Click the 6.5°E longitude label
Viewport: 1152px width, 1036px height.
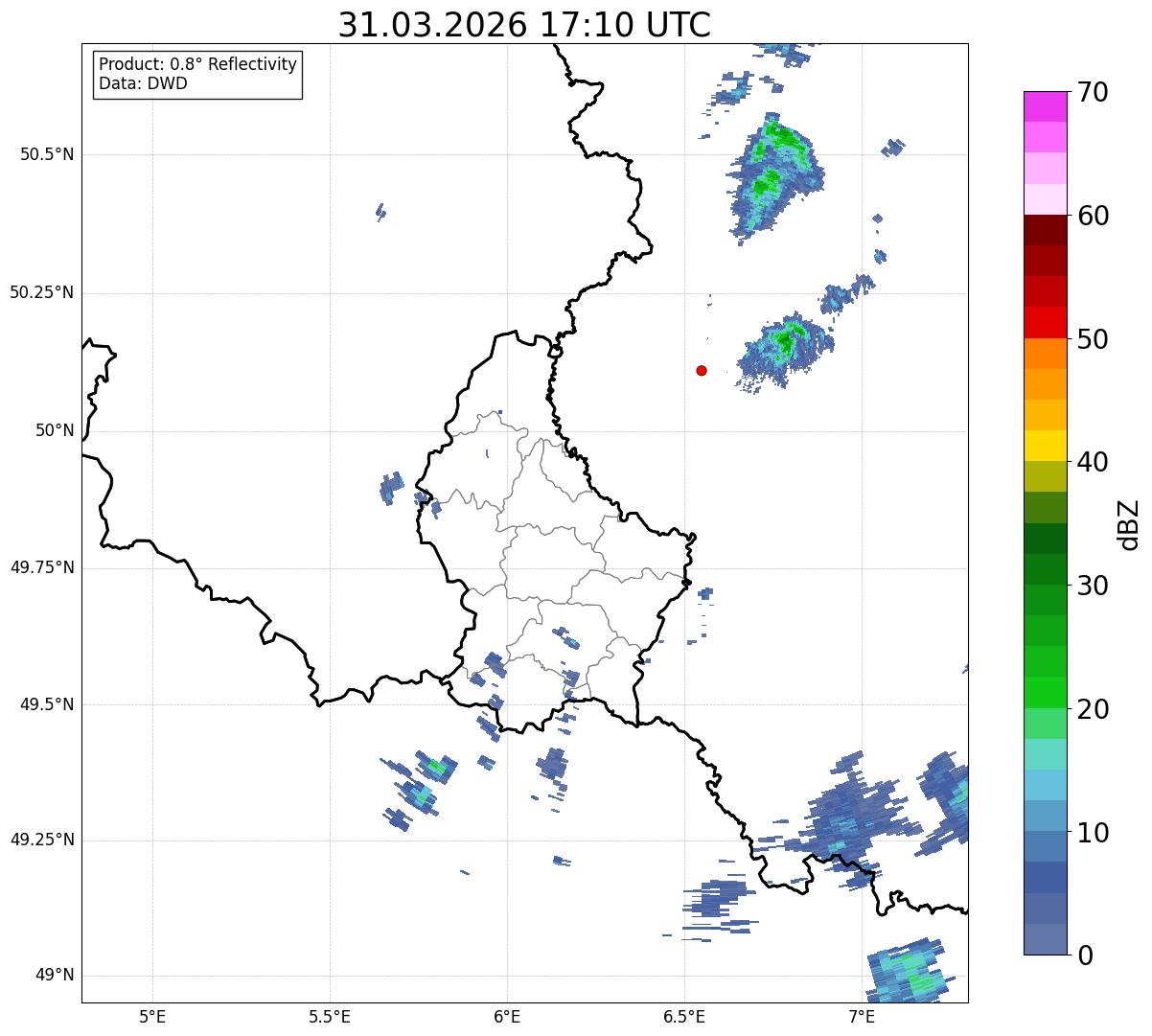[684, 1016]
